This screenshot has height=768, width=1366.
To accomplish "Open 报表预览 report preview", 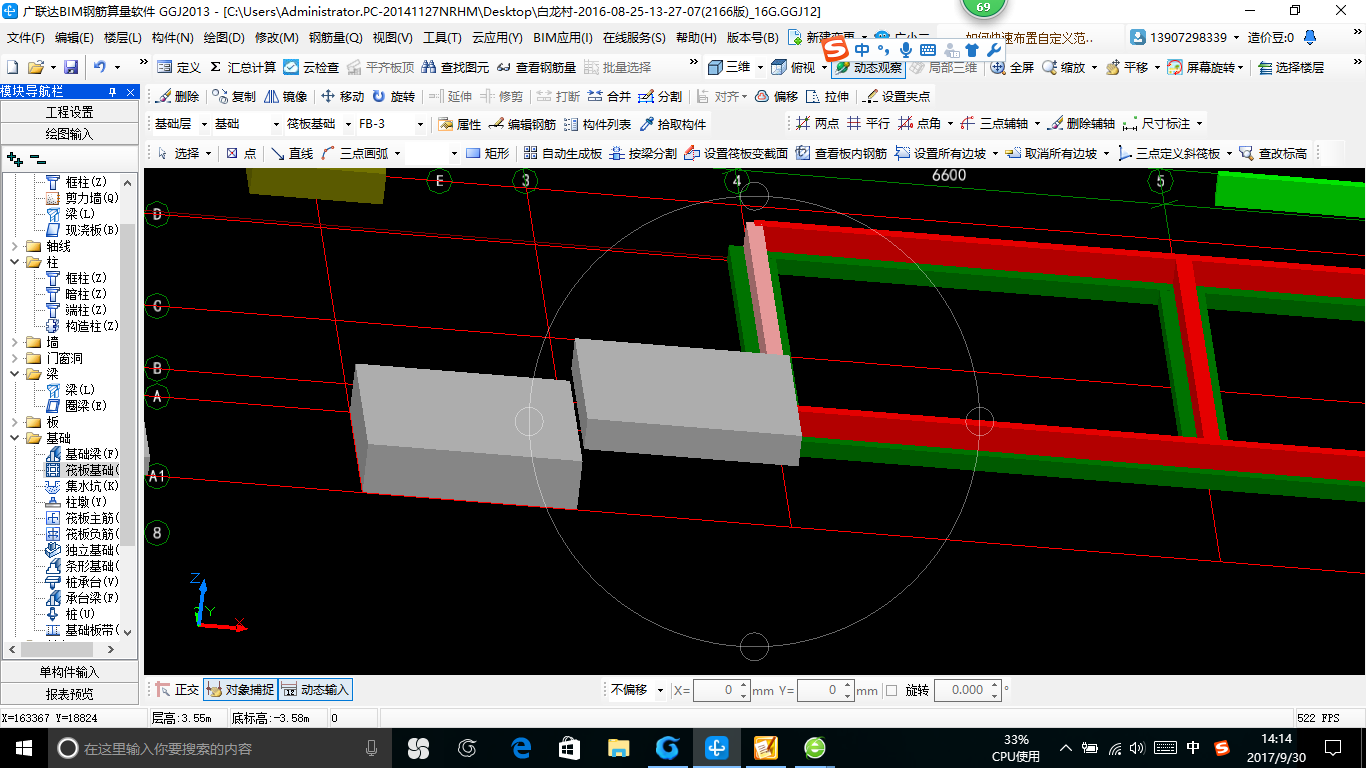I will pyautogui.click(x=70, y=693).
